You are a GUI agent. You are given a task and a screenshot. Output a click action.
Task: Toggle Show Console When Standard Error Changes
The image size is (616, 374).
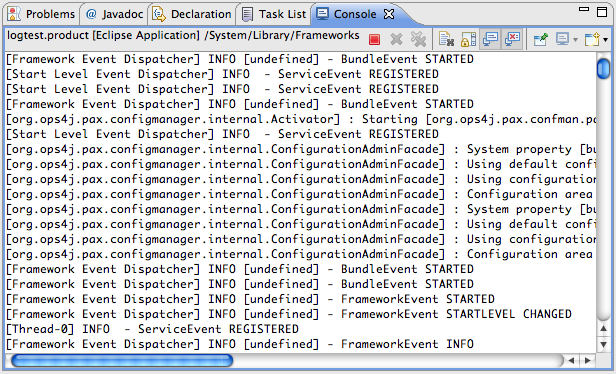(x=513, y=39)
